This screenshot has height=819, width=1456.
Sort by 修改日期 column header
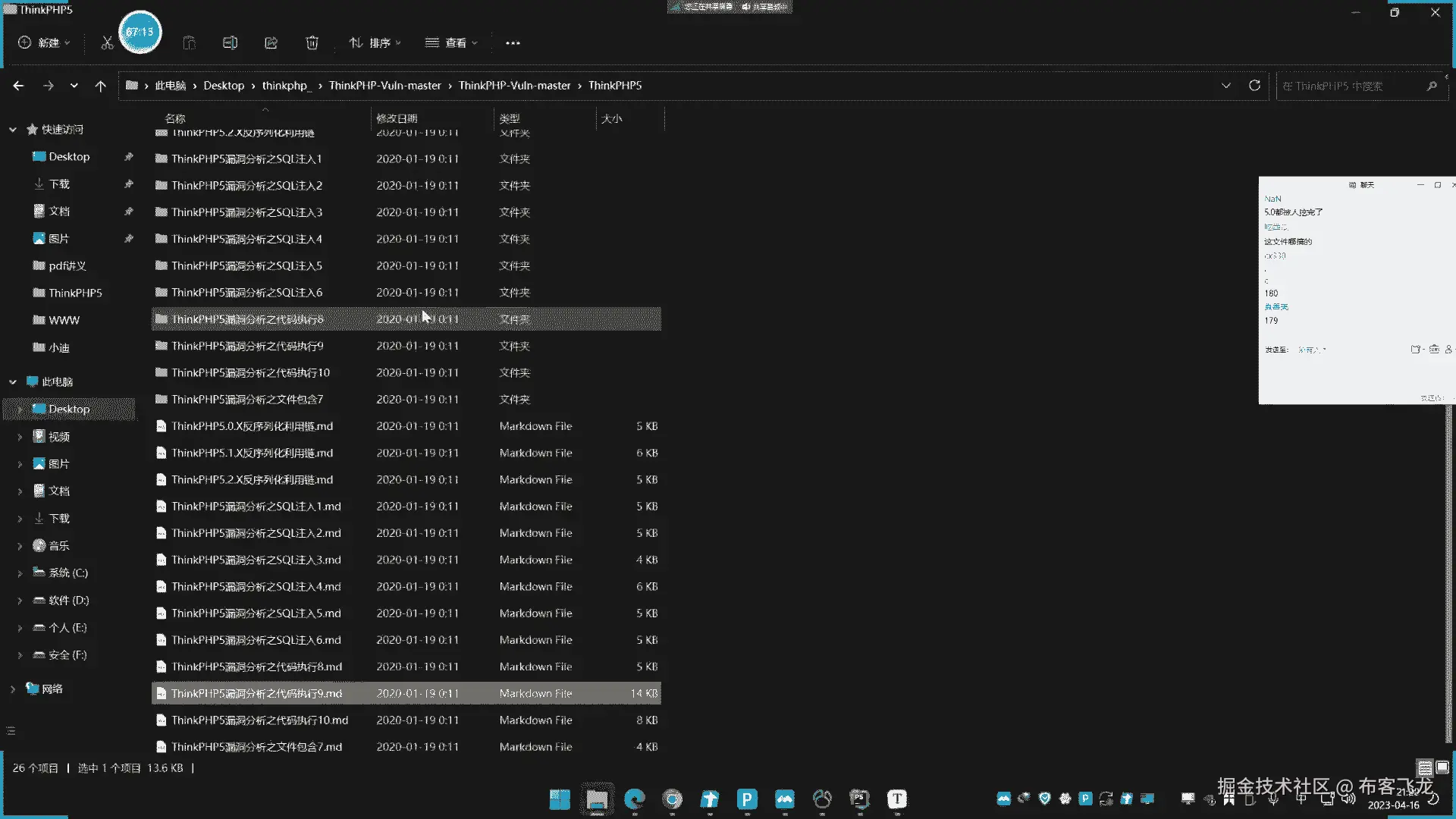tap(397, 118)
